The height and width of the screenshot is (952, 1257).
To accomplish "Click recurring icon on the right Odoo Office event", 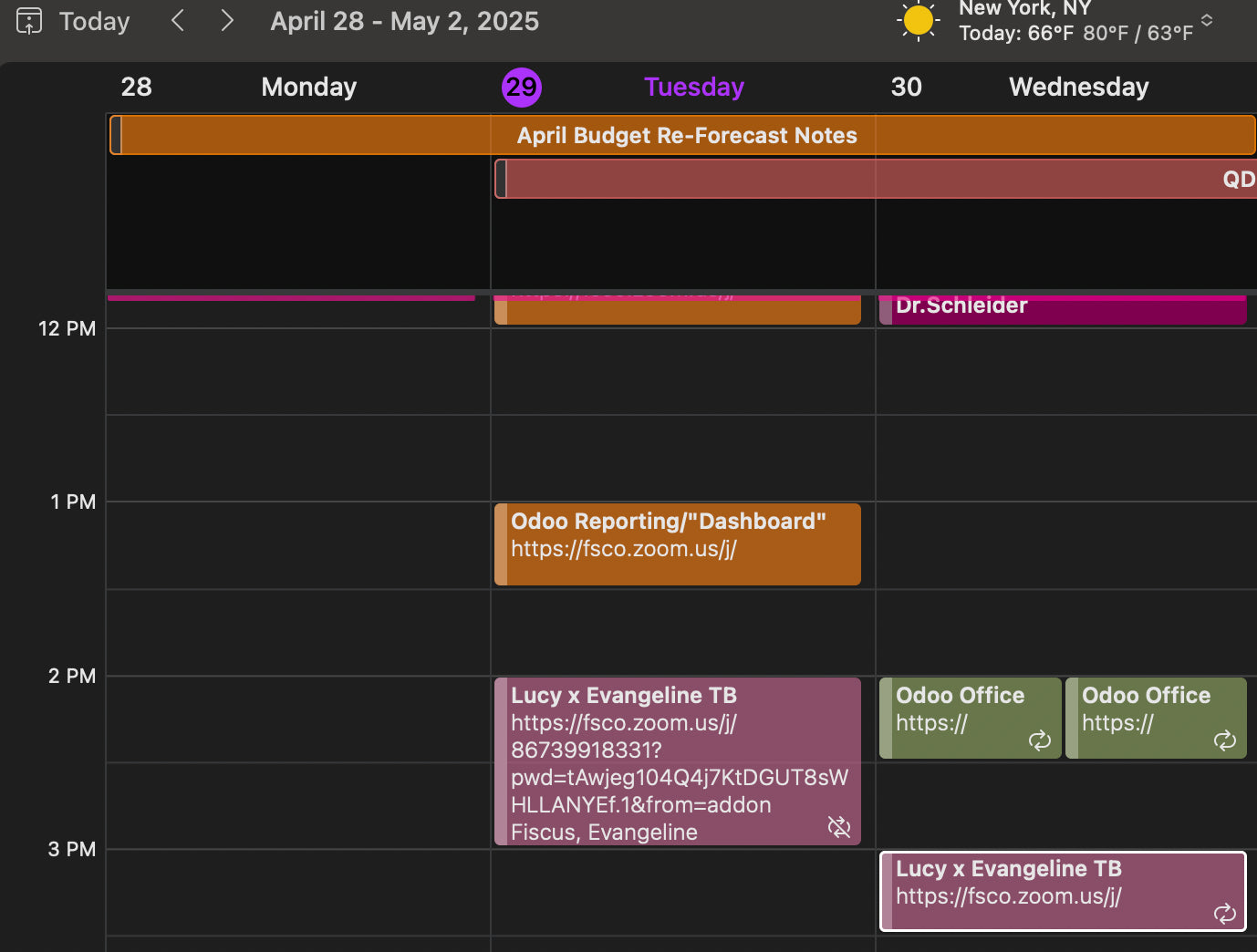I will 1224,740.
